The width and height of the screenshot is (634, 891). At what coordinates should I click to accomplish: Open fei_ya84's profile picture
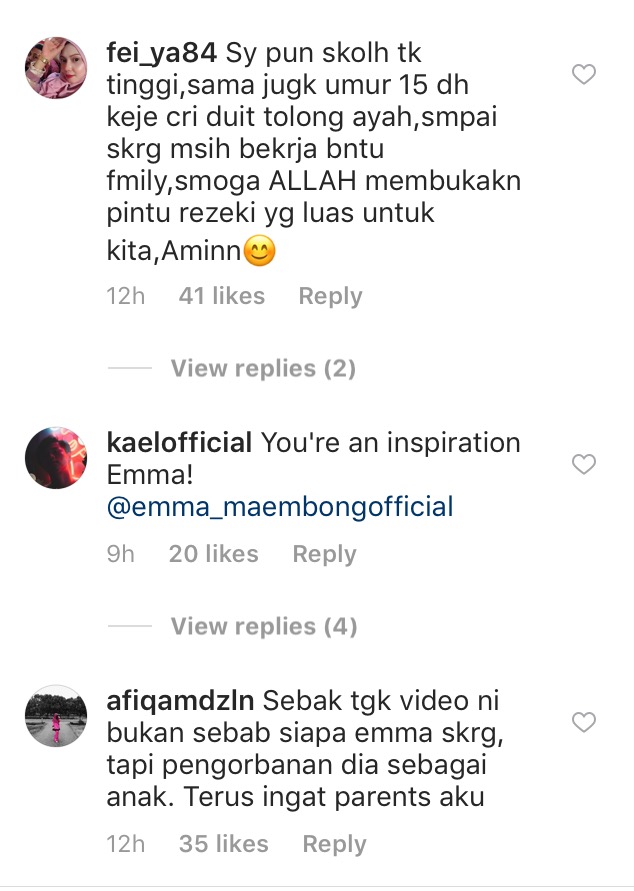56,68
